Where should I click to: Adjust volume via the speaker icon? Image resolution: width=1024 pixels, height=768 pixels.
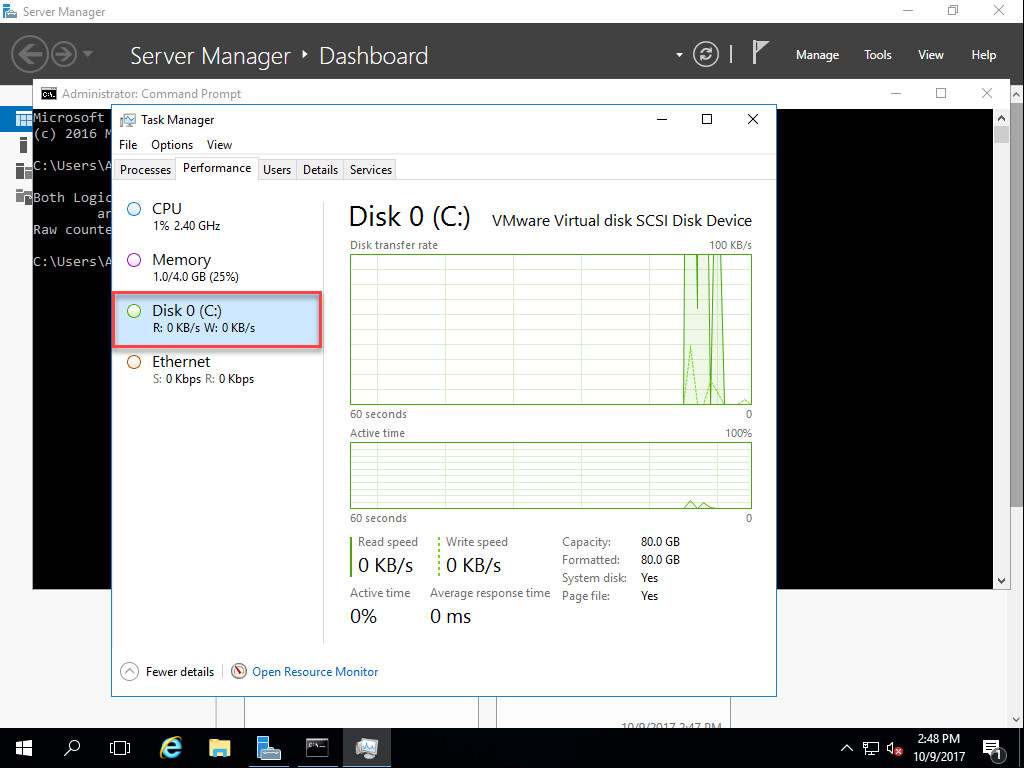click(893, 747)
